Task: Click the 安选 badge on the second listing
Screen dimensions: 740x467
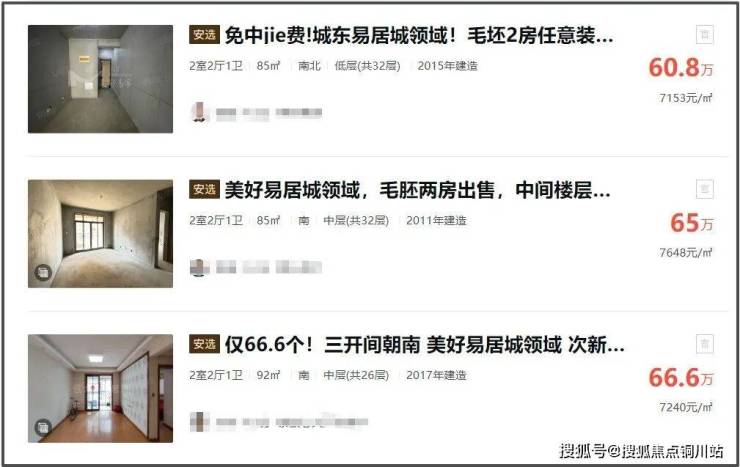Action: click(x=204, y=190)
